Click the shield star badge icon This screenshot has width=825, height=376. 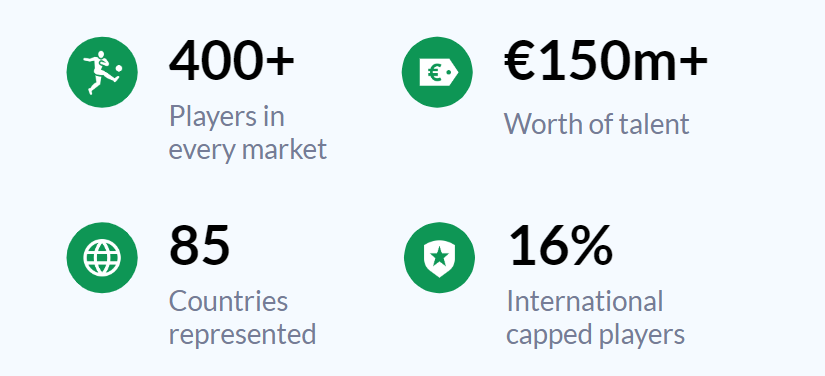439,258
